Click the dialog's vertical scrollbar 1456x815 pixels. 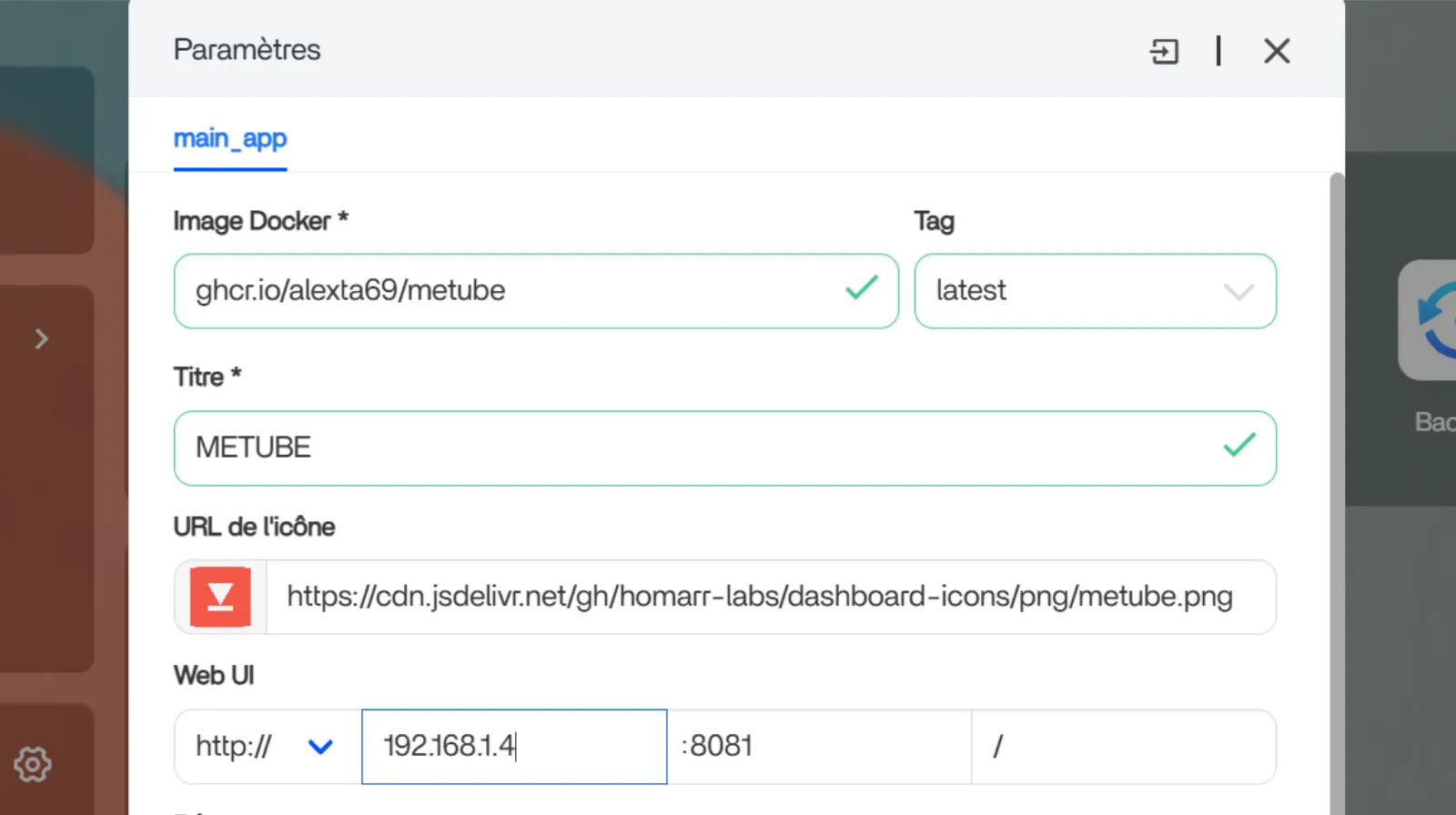(1337, 455)
